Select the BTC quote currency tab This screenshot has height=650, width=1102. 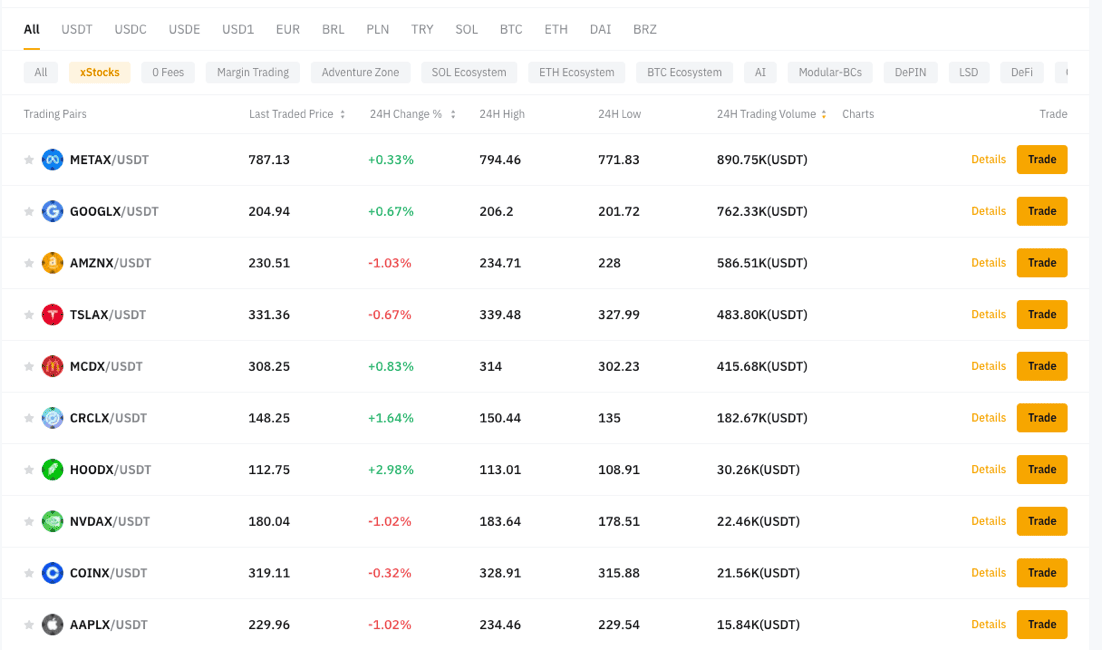point(511,29)
